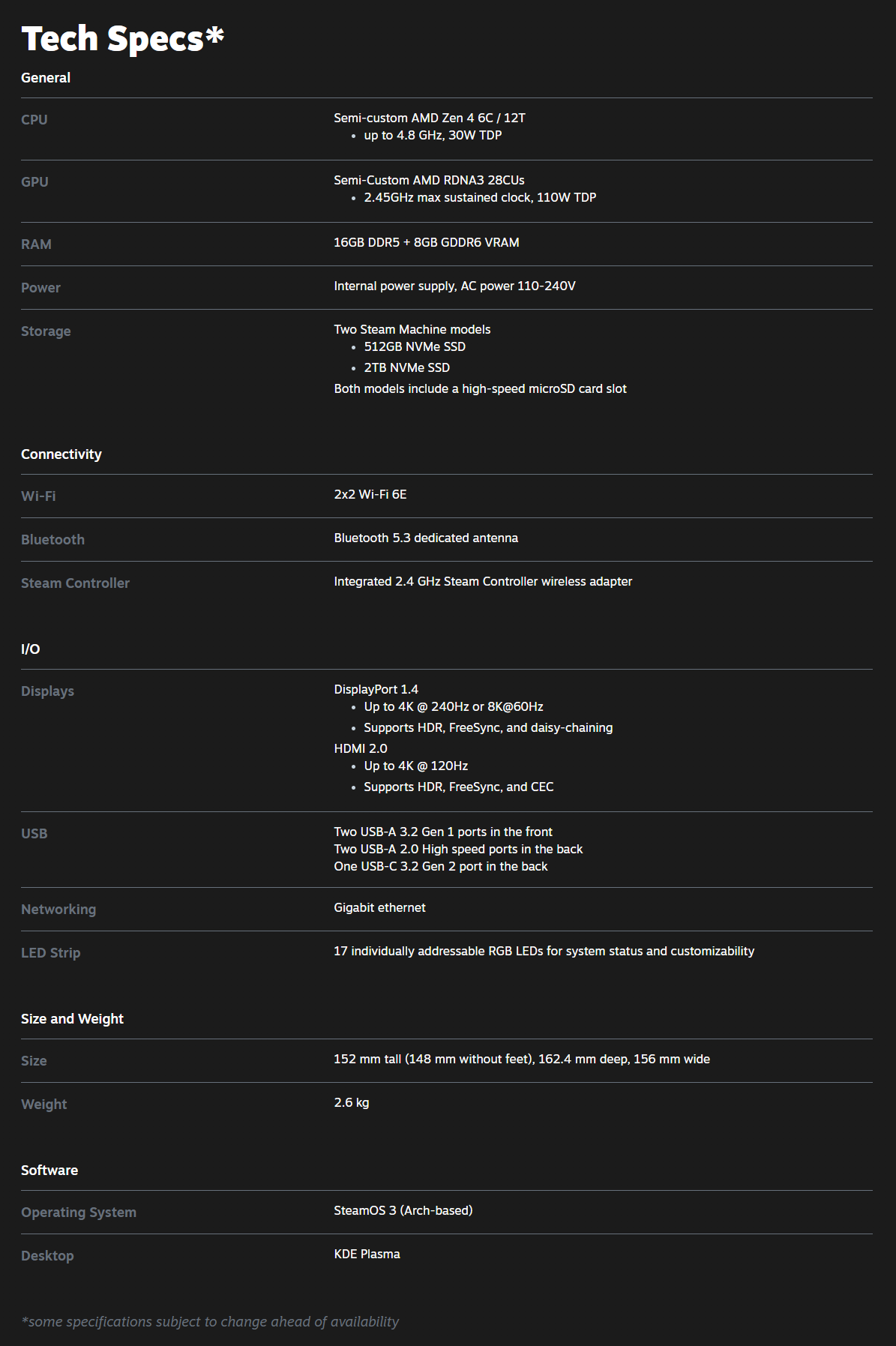Click the Size and Weight heading
The width and height of the screenshot is (896, 1346).
tap(72, 1019)
